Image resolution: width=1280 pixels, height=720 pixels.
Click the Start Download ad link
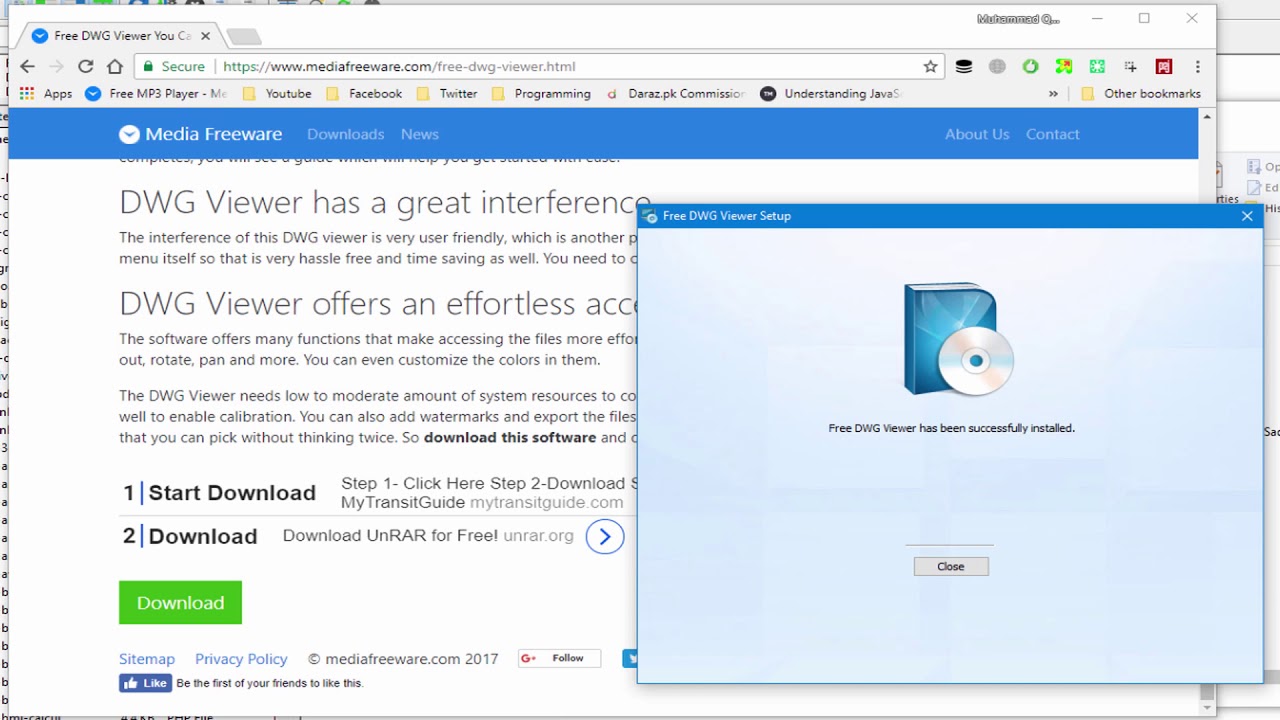click(232, 493)
